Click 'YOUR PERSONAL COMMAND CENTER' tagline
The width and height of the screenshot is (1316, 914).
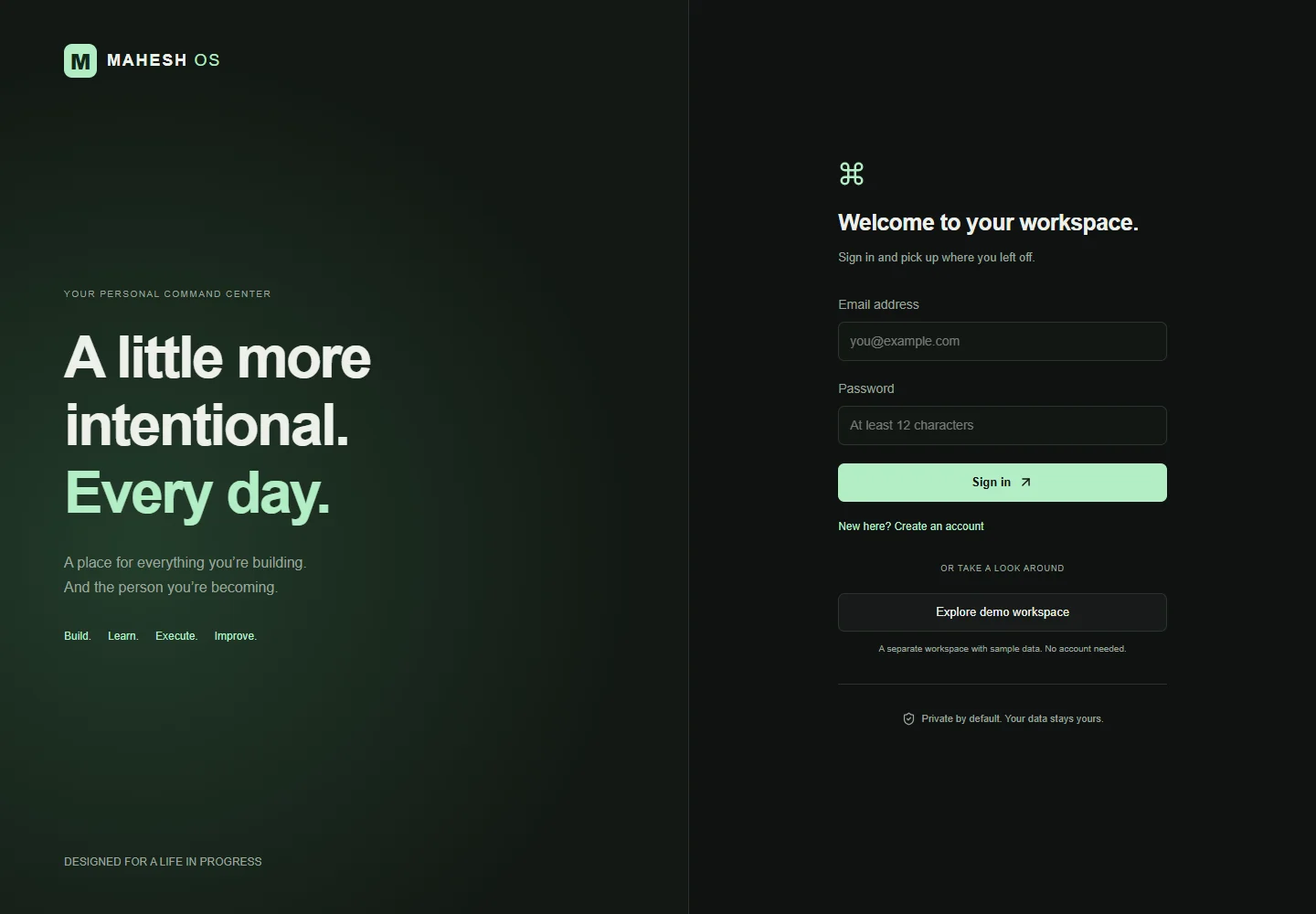pyautogui.click(x=167, y=294)
